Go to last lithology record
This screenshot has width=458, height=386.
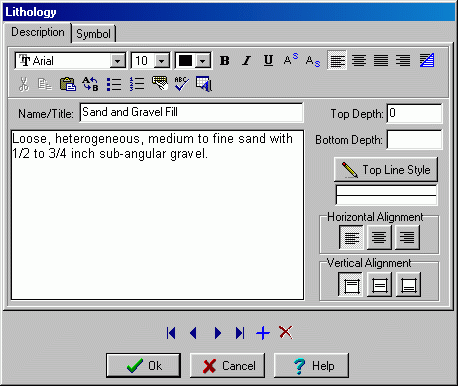point(240,333)
